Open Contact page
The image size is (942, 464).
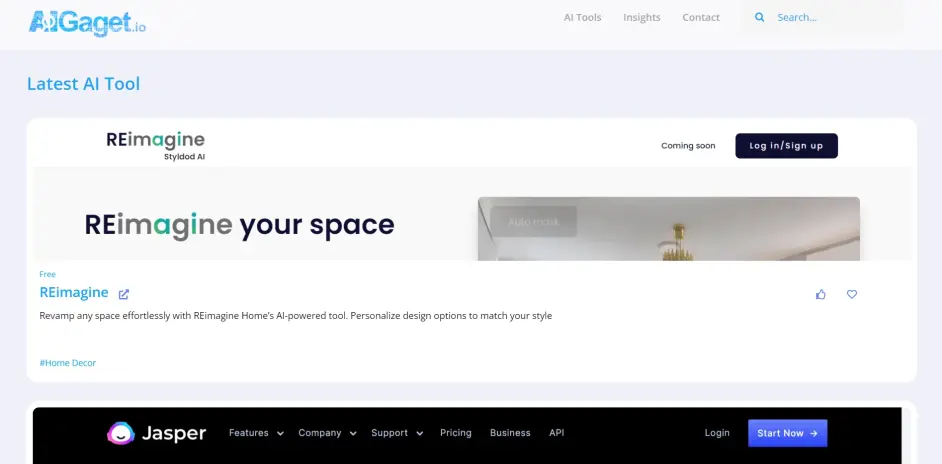[700, 17]
